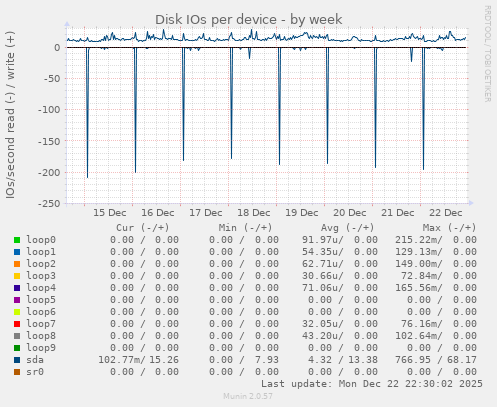Screen dimensions: 497x407
Task: Click the loop9 dark green swatch
Action: [17, 348]
